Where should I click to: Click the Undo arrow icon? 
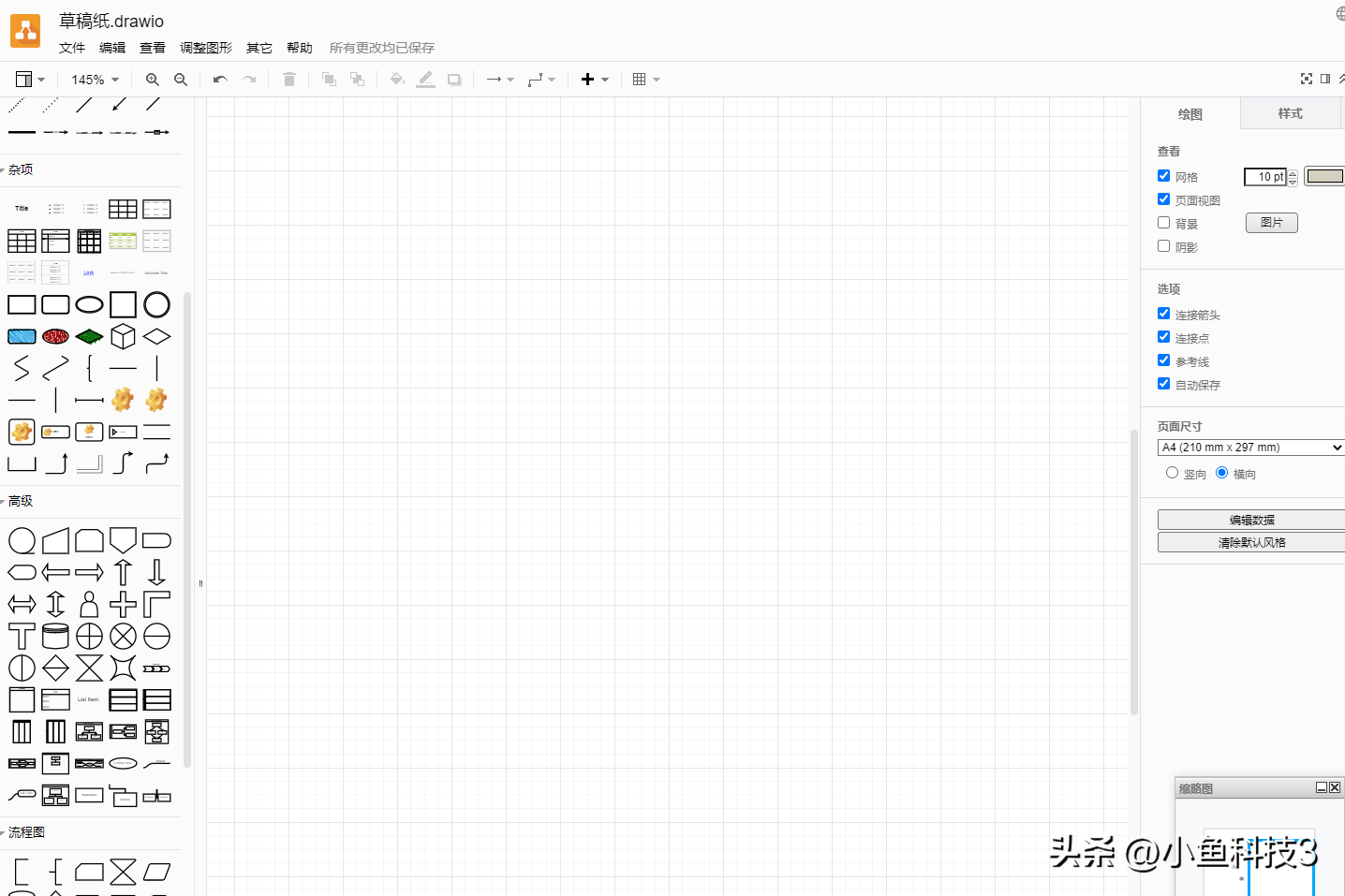pyautogui.click(x=219, y=79)
